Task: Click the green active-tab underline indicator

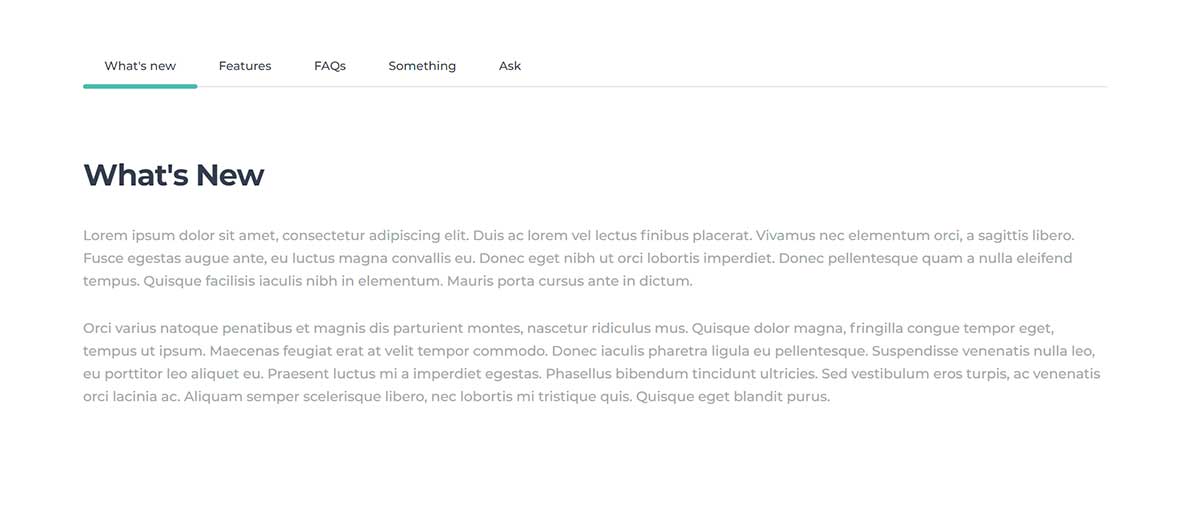Action: click(140, 86)
